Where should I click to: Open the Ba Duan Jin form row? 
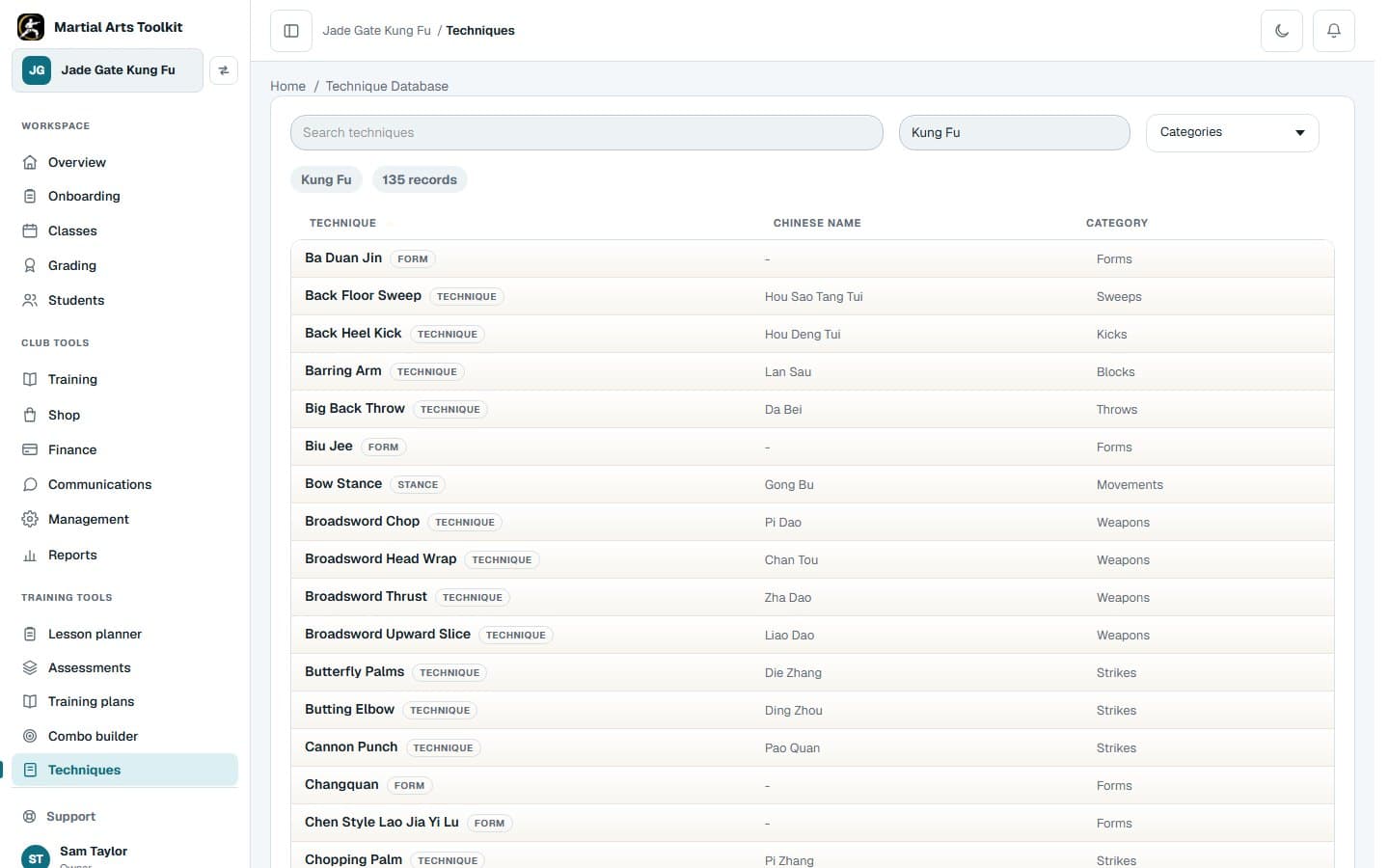click(x=812, y=258)
